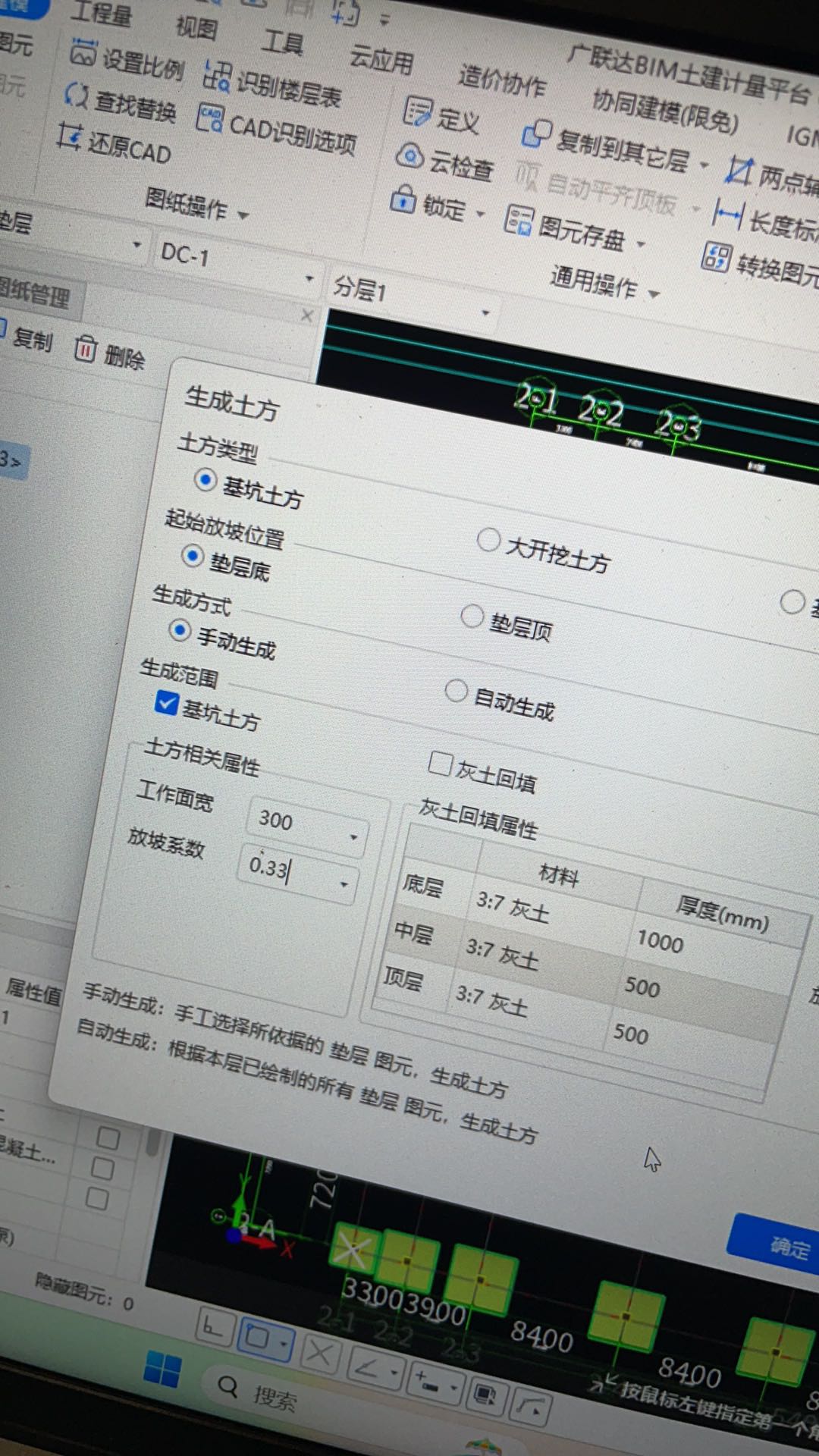This screenshot has width=819, height=1456.
Task: Close the 图纸管理 panel with X
Action: tap(306, 315)
